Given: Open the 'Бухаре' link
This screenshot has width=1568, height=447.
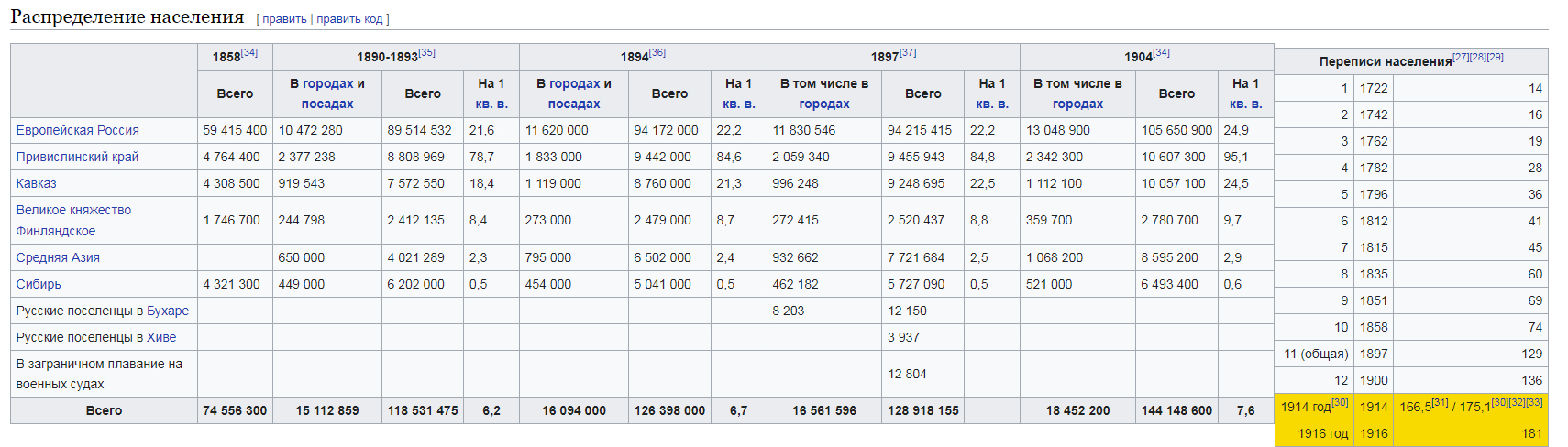Looking at the screenshot, I should pyautogui.click(x=168, y=311).
